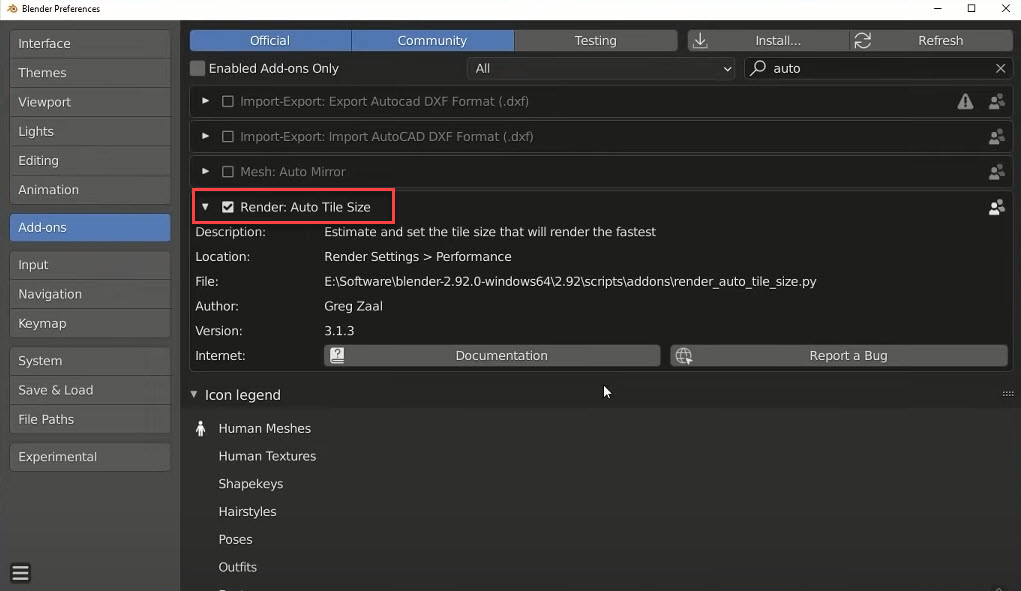Open the Navigation preferences section

(x=90, y=294)
